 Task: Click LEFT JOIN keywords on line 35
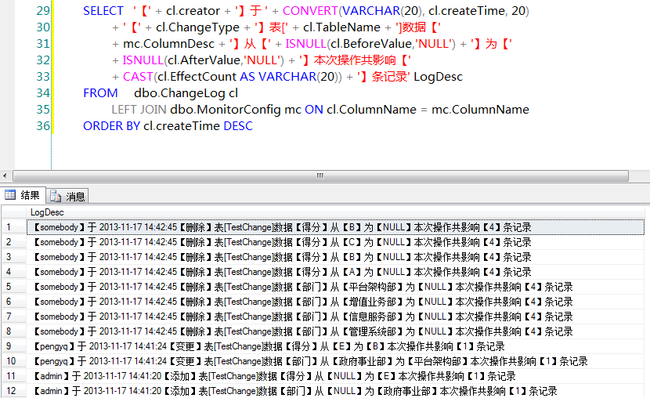coord(139,109)
